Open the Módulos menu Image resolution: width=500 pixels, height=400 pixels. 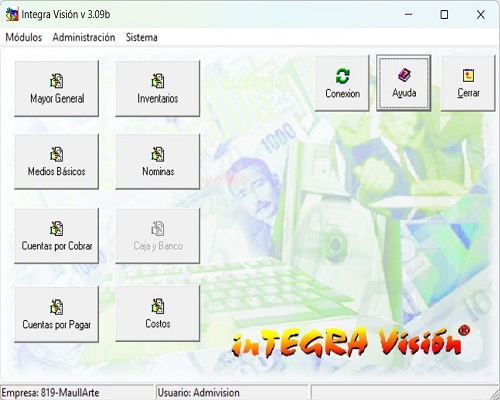pyautogui.click(x=24, y=37)
